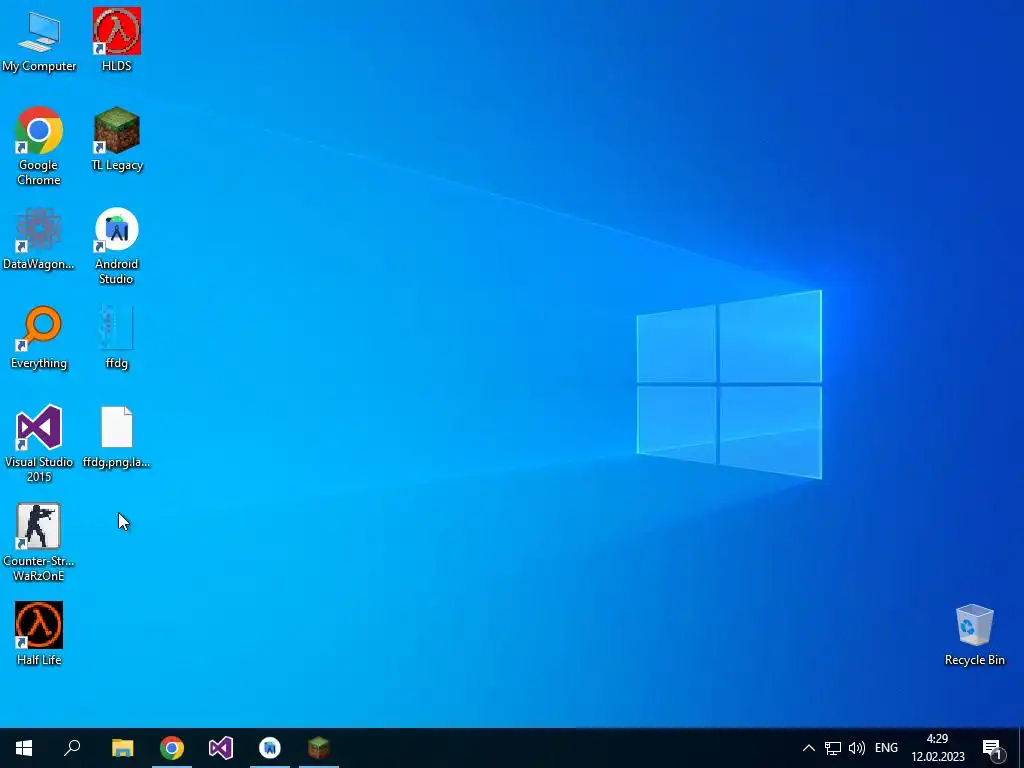Open the notification center icon
Screen dimensions: 1024x768
point(993,748)
